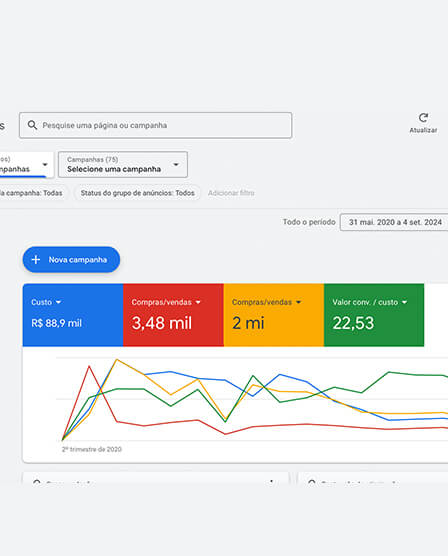The width and height of the screenshot is (448, 556).
Task: Select the campanha: Todas filter chip
Action: [32, 193]
